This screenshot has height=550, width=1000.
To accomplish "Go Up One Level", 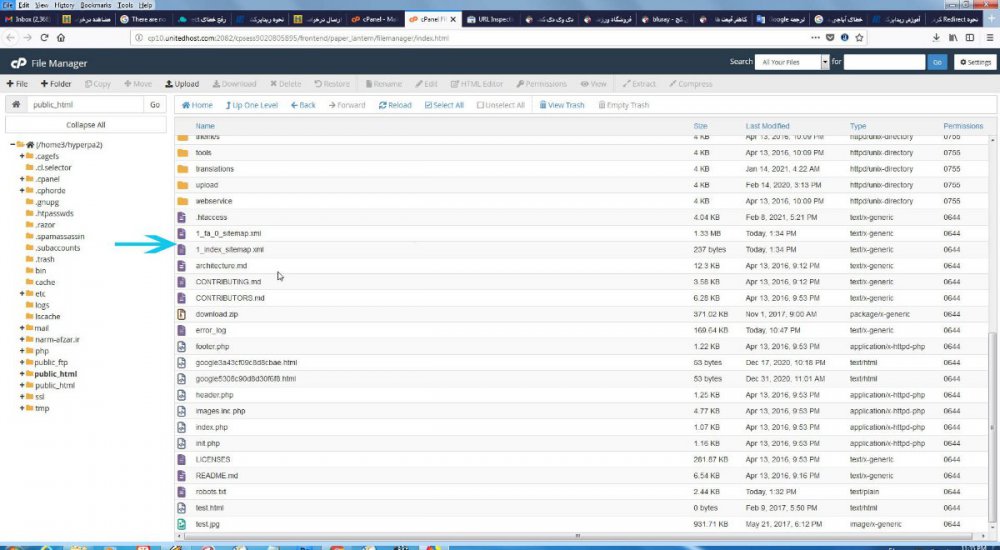I will click(250, 105).
